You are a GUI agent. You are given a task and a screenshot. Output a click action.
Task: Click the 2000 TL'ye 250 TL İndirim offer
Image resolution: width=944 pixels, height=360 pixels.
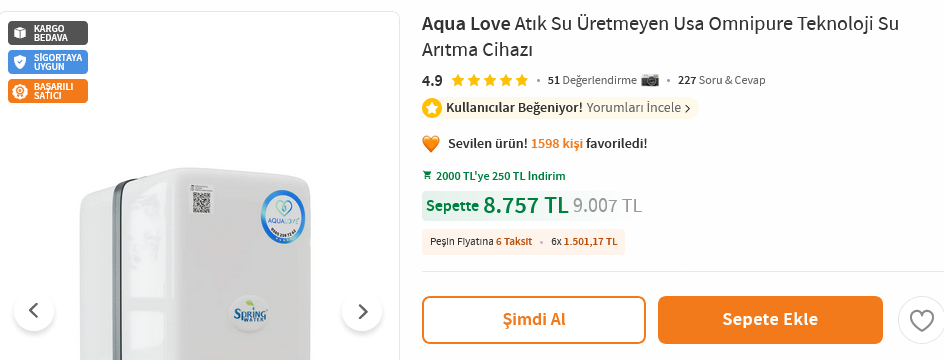point(500,176)
